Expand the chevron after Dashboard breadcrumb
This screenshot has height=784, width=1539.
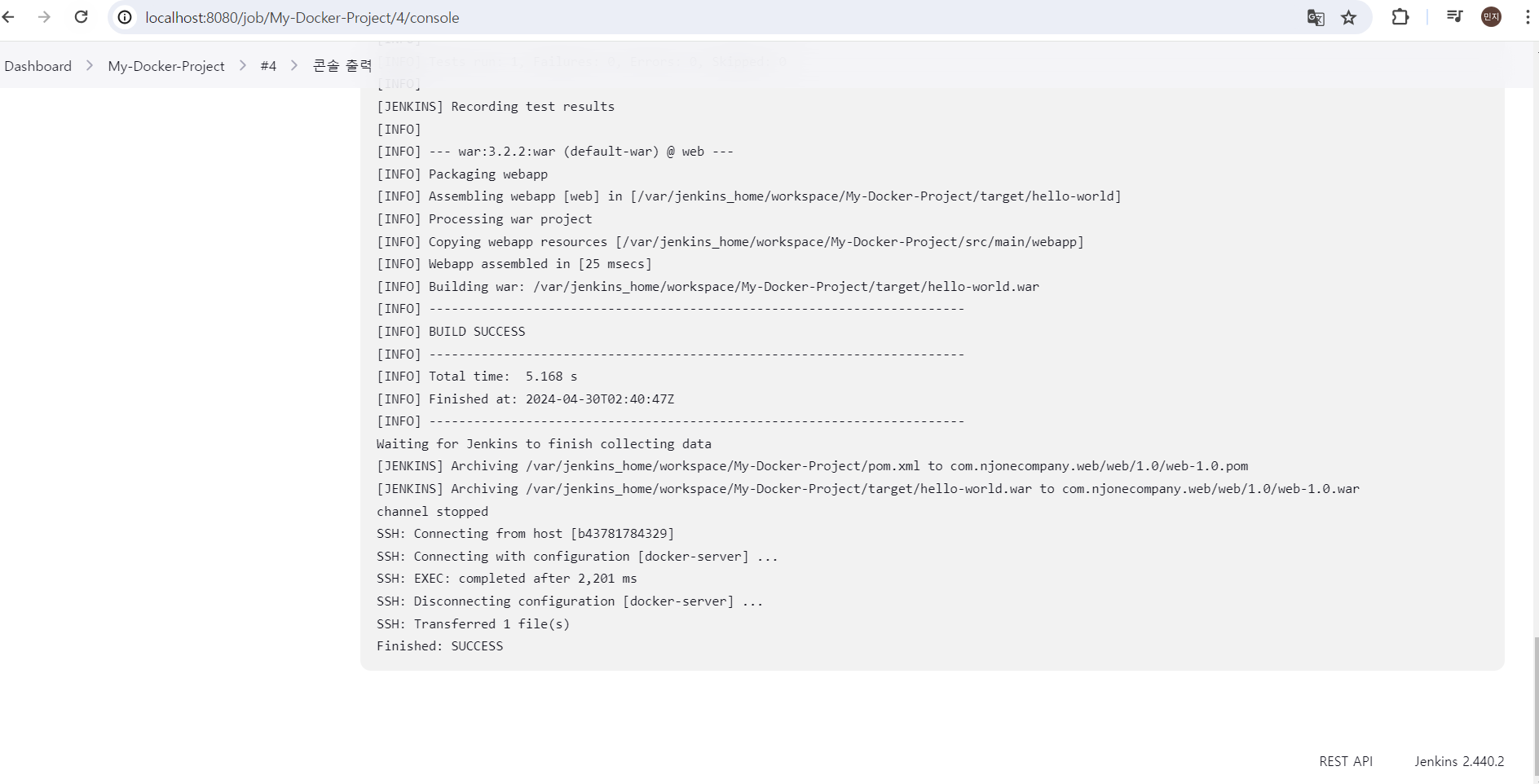tap(90, 66)
